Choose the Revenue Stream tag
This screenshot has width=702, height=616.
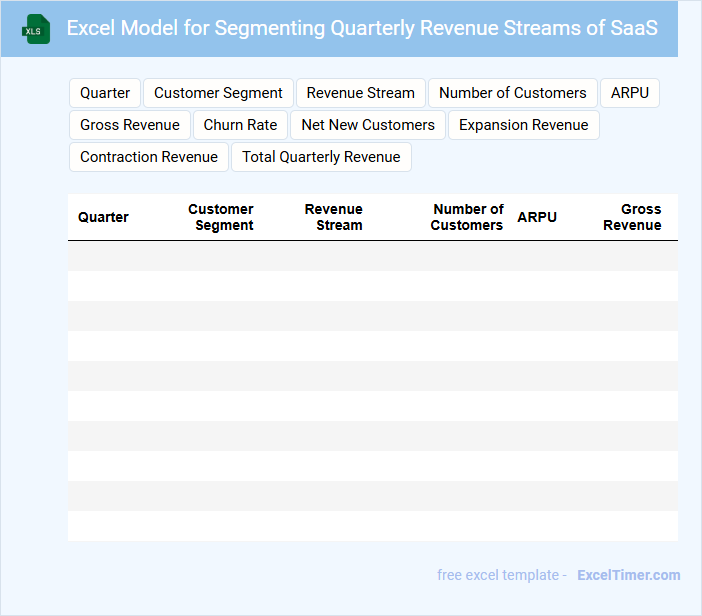point(360,93)
